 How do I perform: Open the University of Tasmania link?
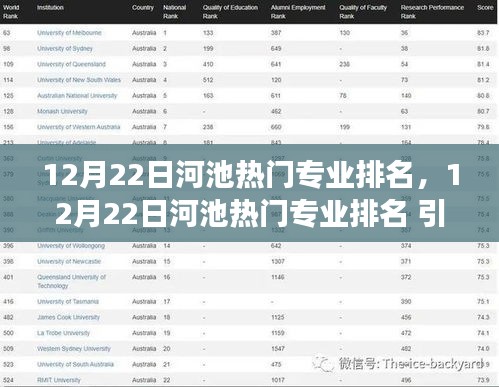point(68,301)
